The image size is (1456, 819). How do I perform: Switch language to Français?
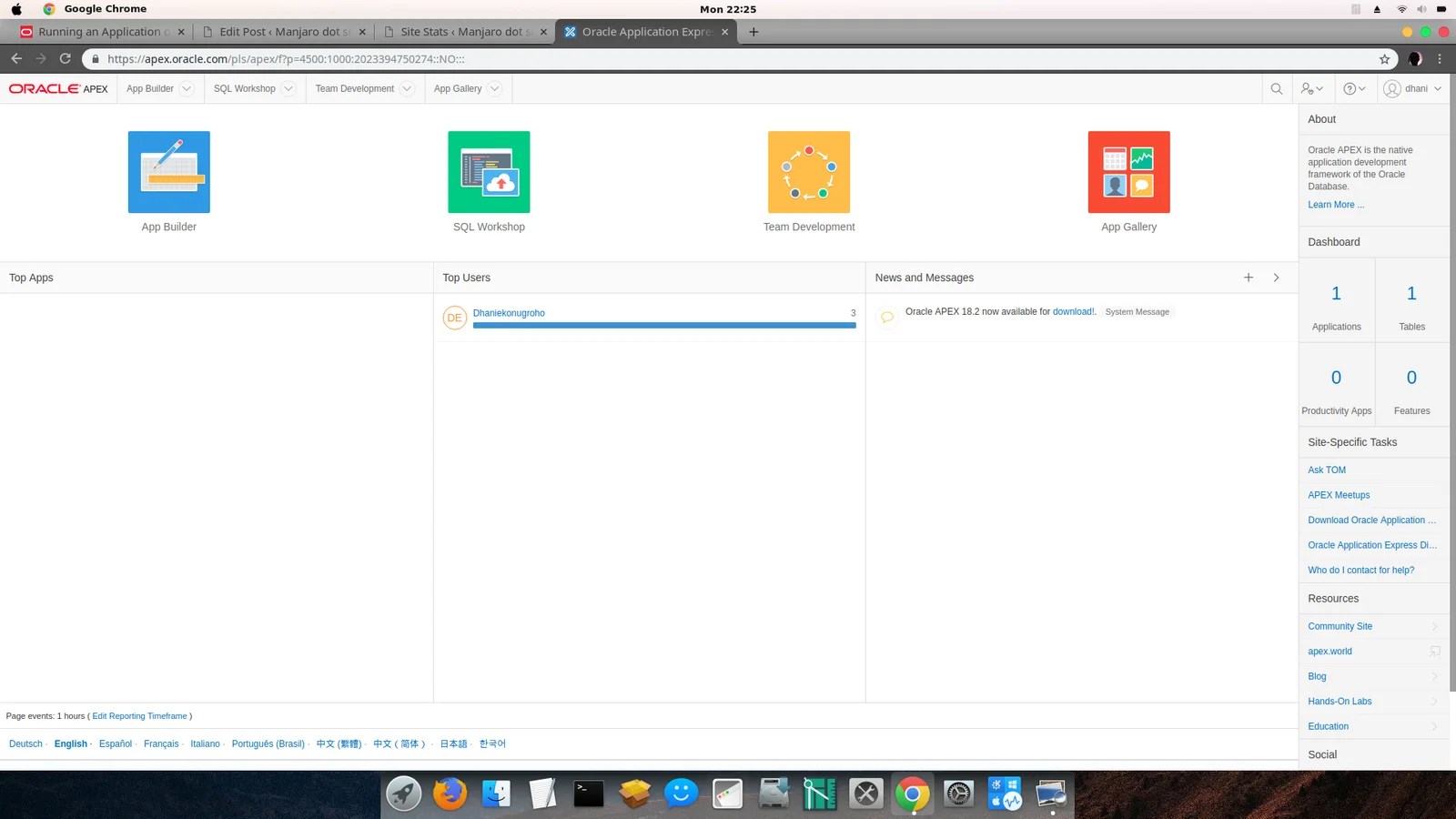161,743
